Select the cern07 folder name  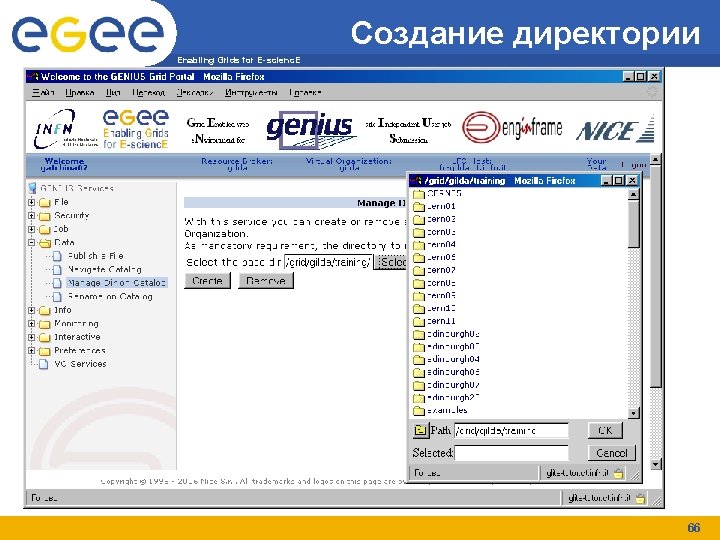[441, 270]
